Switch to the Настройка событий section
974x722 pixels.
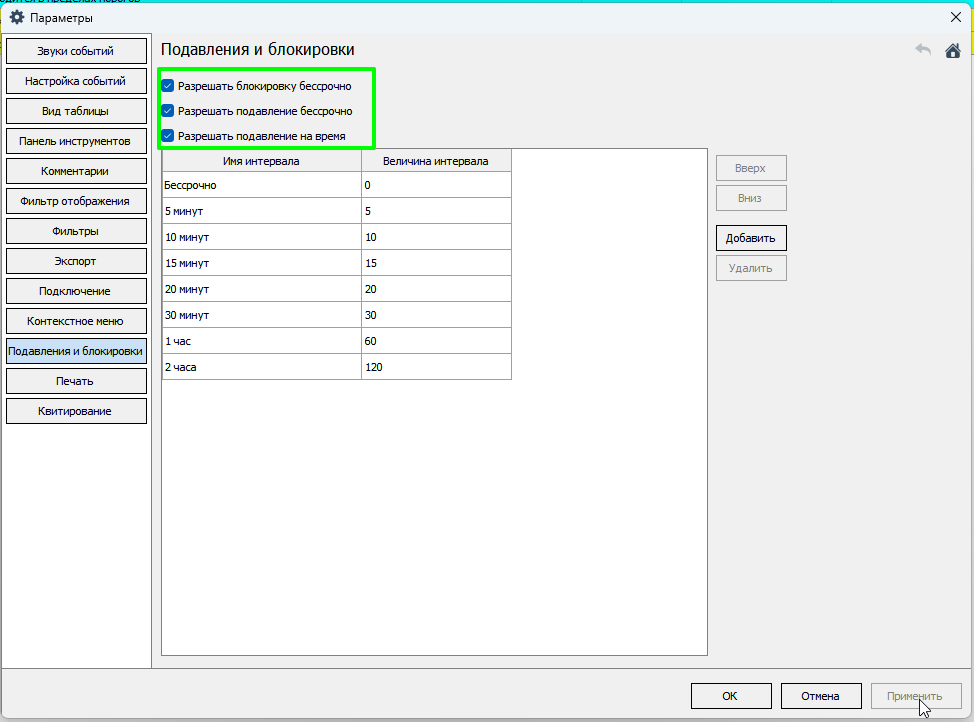tap(76, 81)
